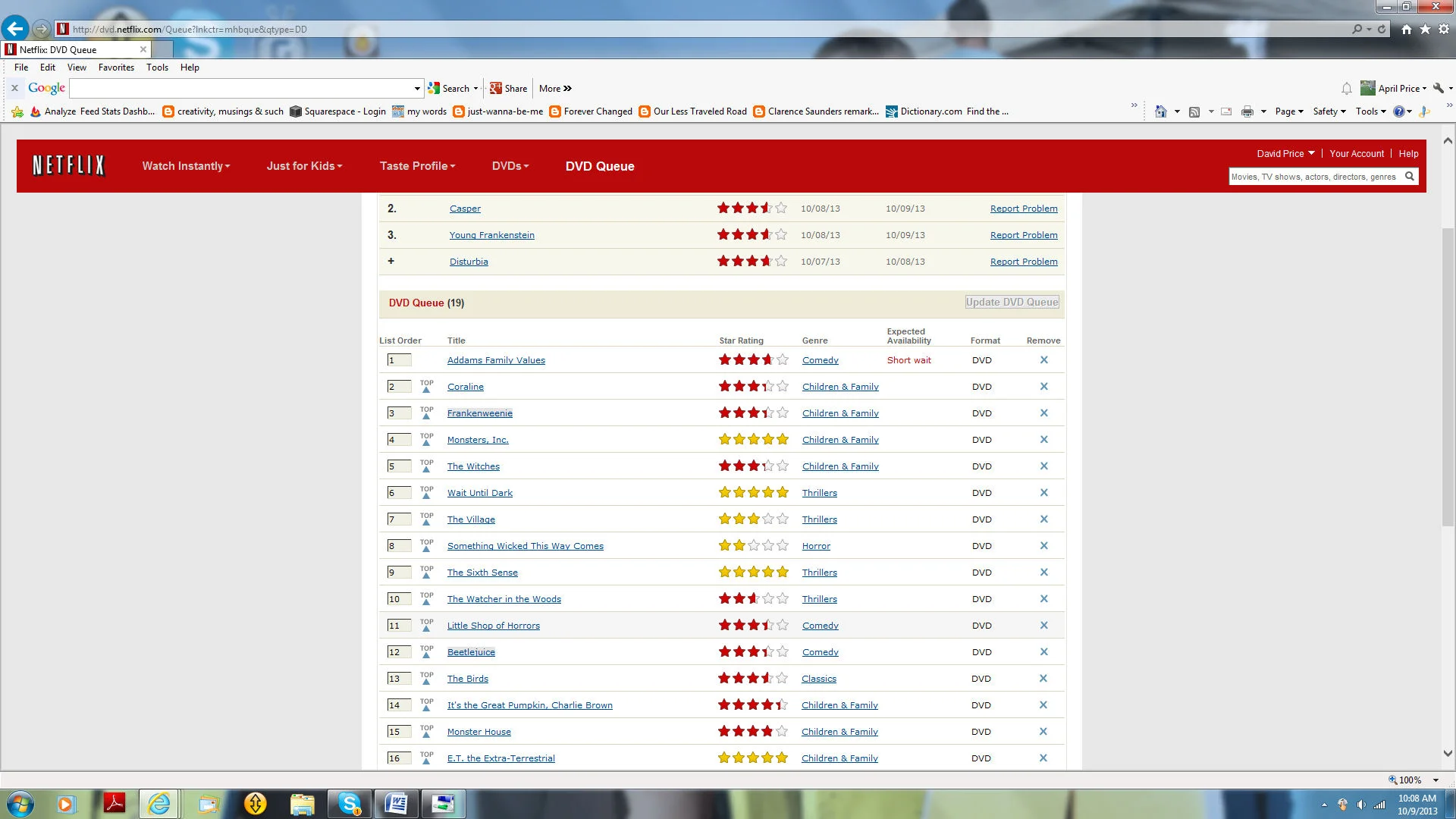Rate The Village five stars
1456x819 pixels.
coord(783,519)
